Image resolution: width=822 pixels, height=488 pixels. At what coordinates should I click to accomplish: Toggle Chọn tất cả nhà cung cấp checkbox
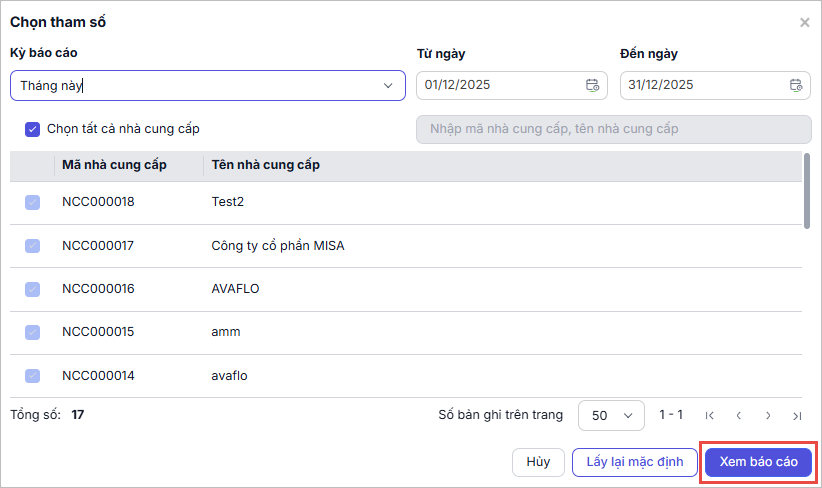click(32, 129)
